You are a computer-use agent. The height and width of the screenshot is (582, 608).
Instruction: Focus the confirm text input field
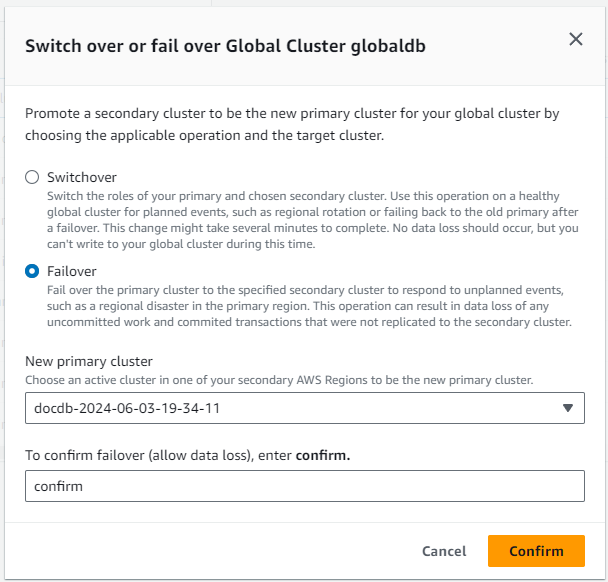click(304, 486)
